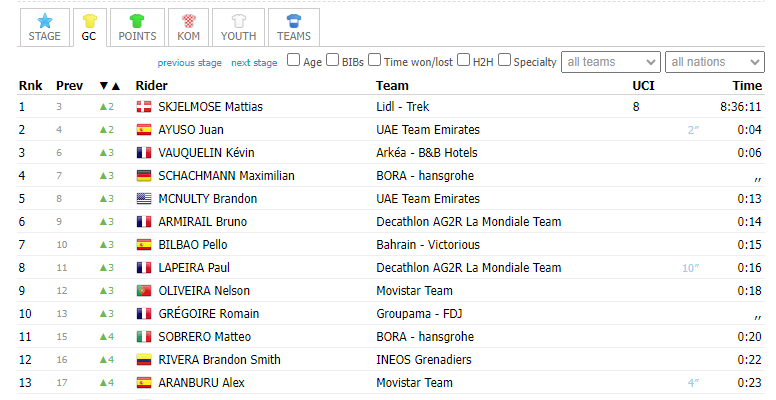Sort table by Time column header

(x=746, y=86)
